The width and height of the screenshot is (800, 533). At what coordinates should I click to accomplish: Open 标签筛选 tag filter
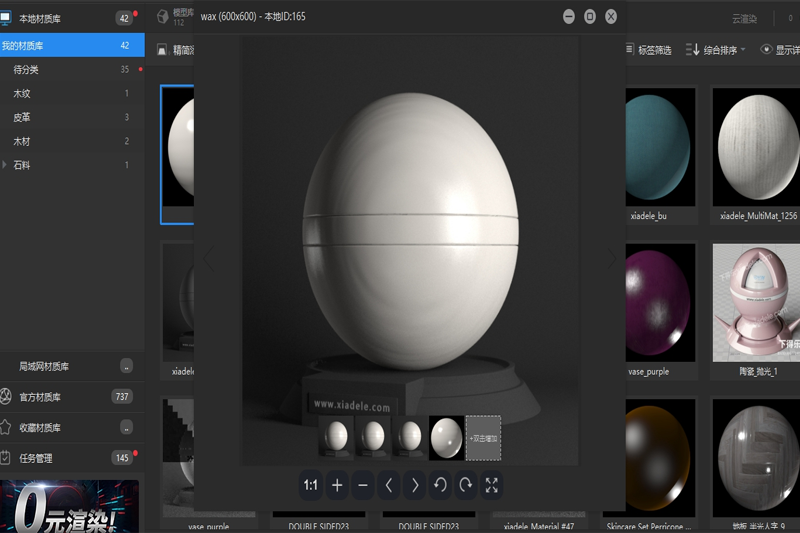point(648,49)
